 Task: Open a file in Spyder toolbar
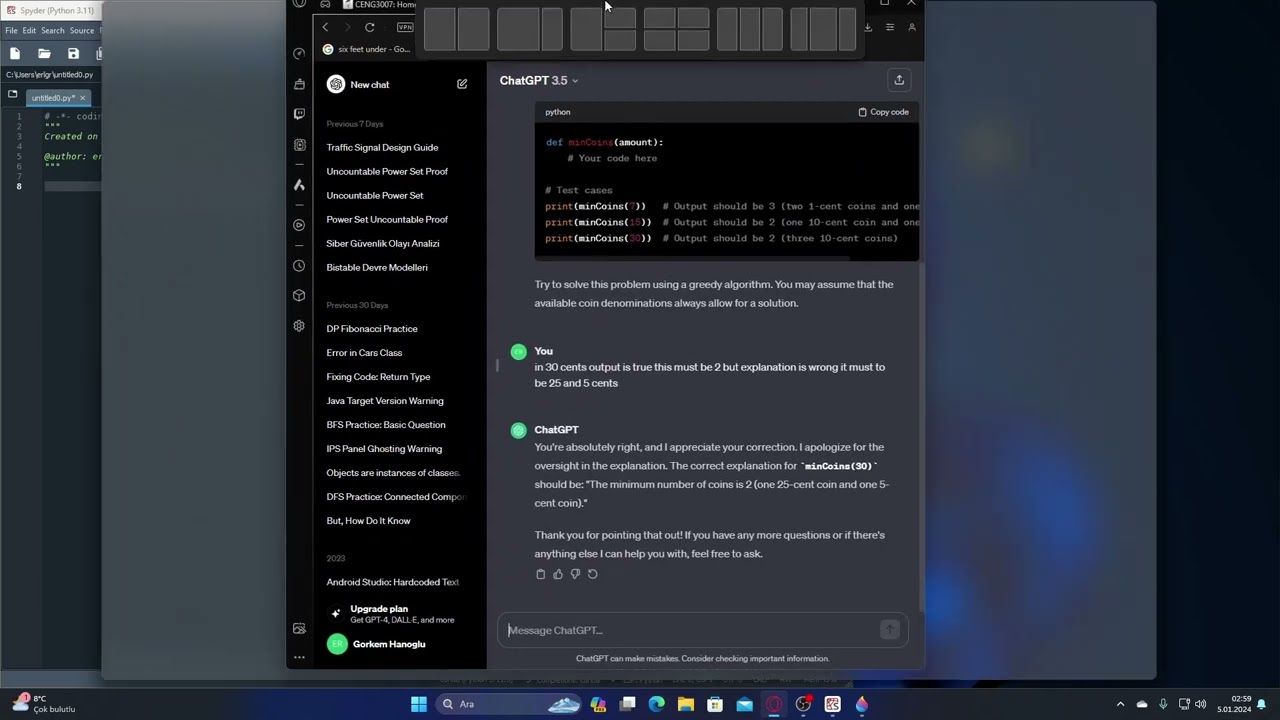pyautogui.click(x=44, y=53)
